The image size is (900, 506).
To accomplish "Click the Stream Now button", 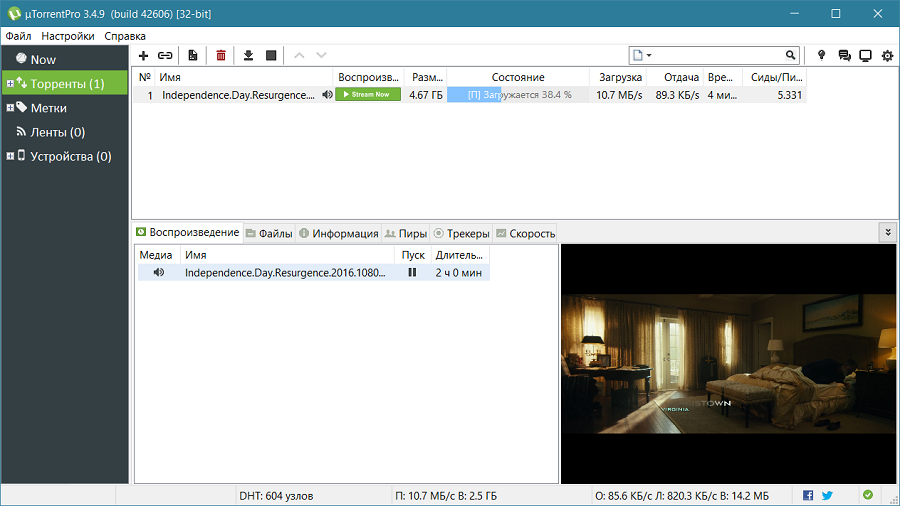I will click(368, 95).
